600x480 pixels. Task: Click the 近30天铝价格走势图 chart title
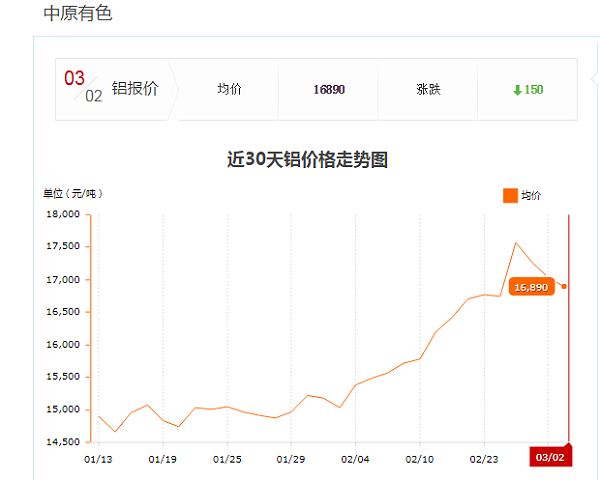pyautogui.click(x=307, y=159)
